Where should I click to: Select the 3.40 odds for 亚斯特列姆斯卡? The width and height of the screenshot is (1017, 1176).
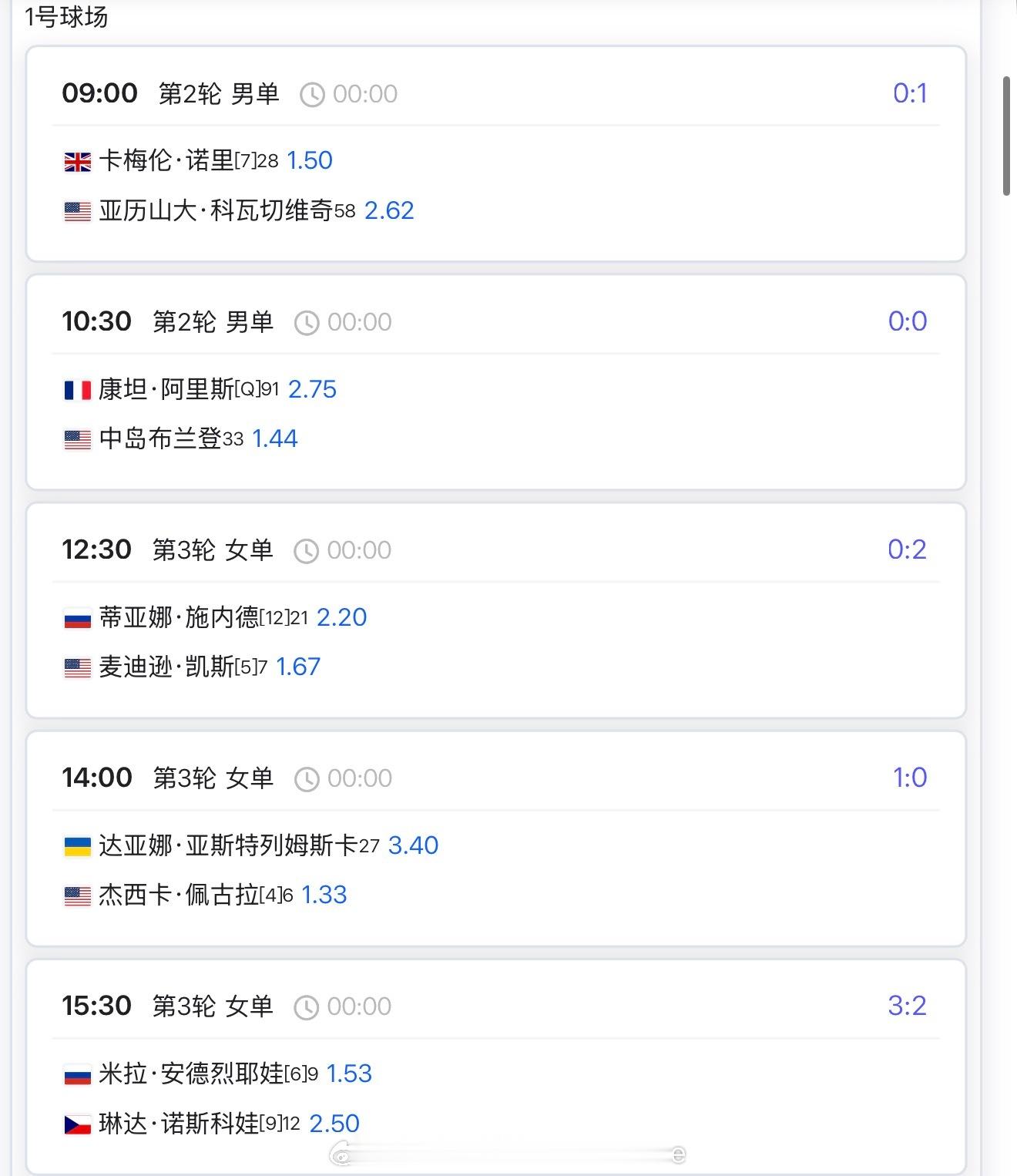413,845
